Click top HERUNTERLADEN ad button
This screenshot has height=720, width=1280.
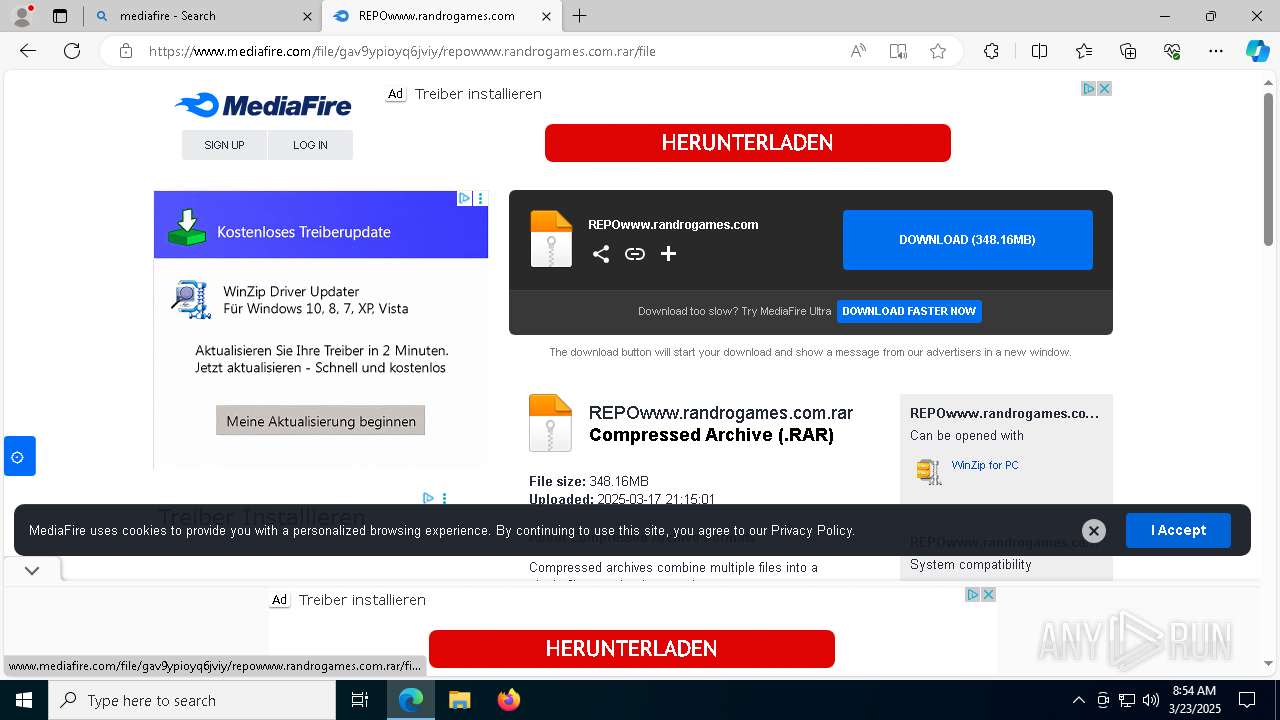coord(748,143)
